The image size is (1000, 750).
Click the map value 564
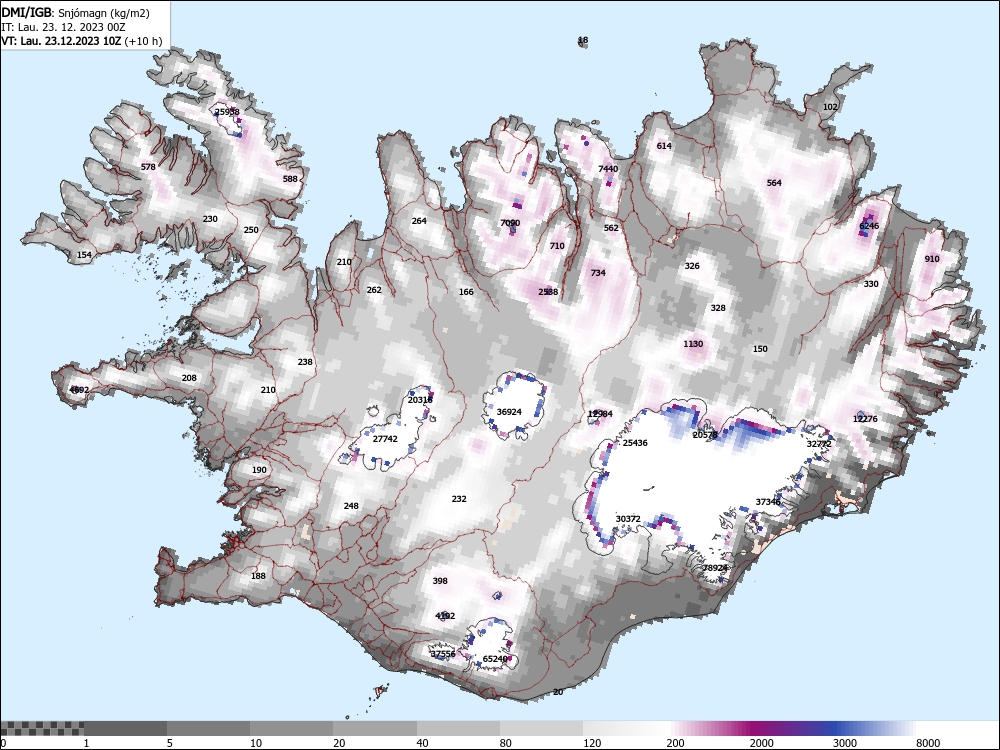[774, 183]
